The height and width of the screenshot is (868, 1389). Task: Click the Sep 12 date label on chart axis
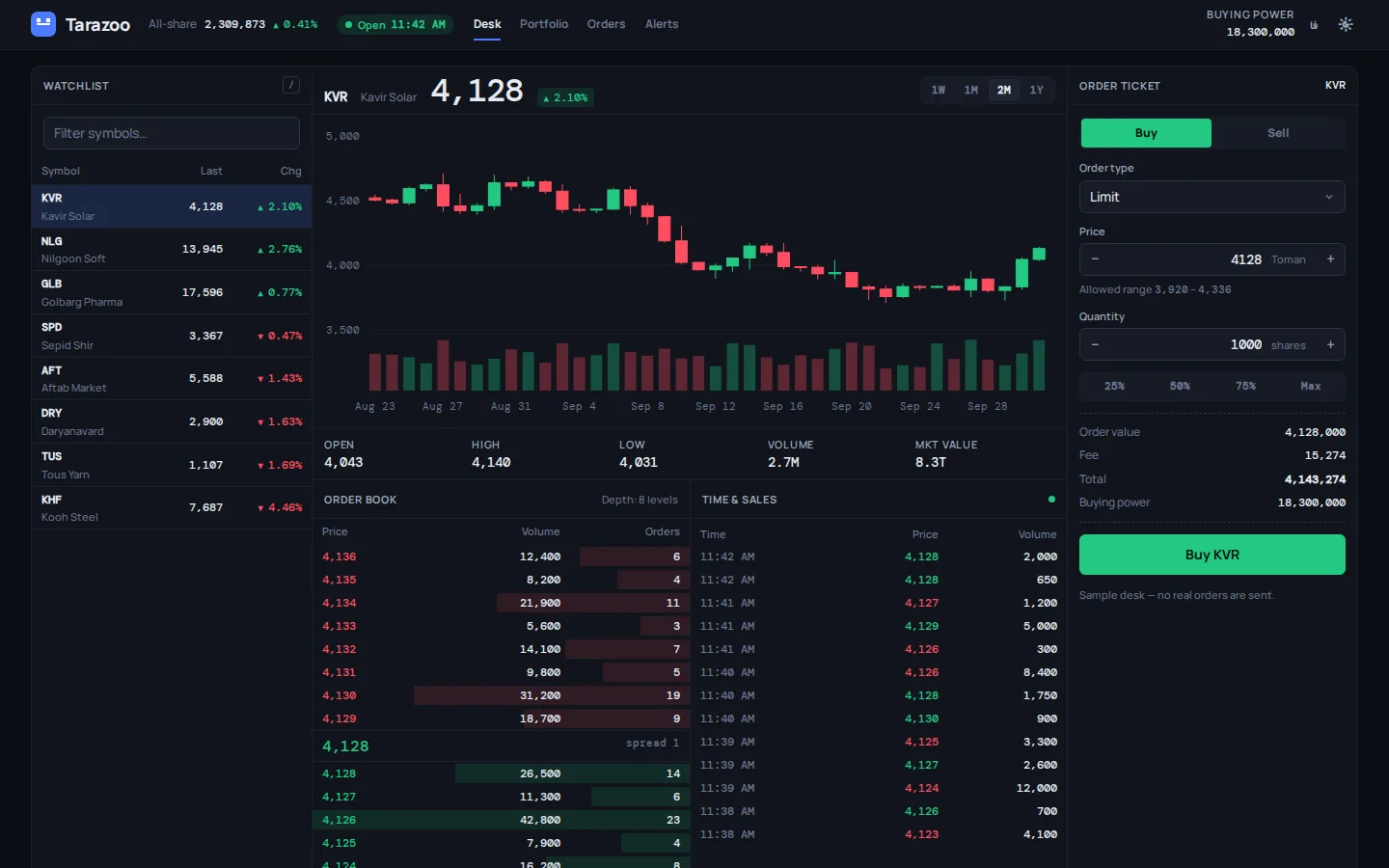click(716, 406)
